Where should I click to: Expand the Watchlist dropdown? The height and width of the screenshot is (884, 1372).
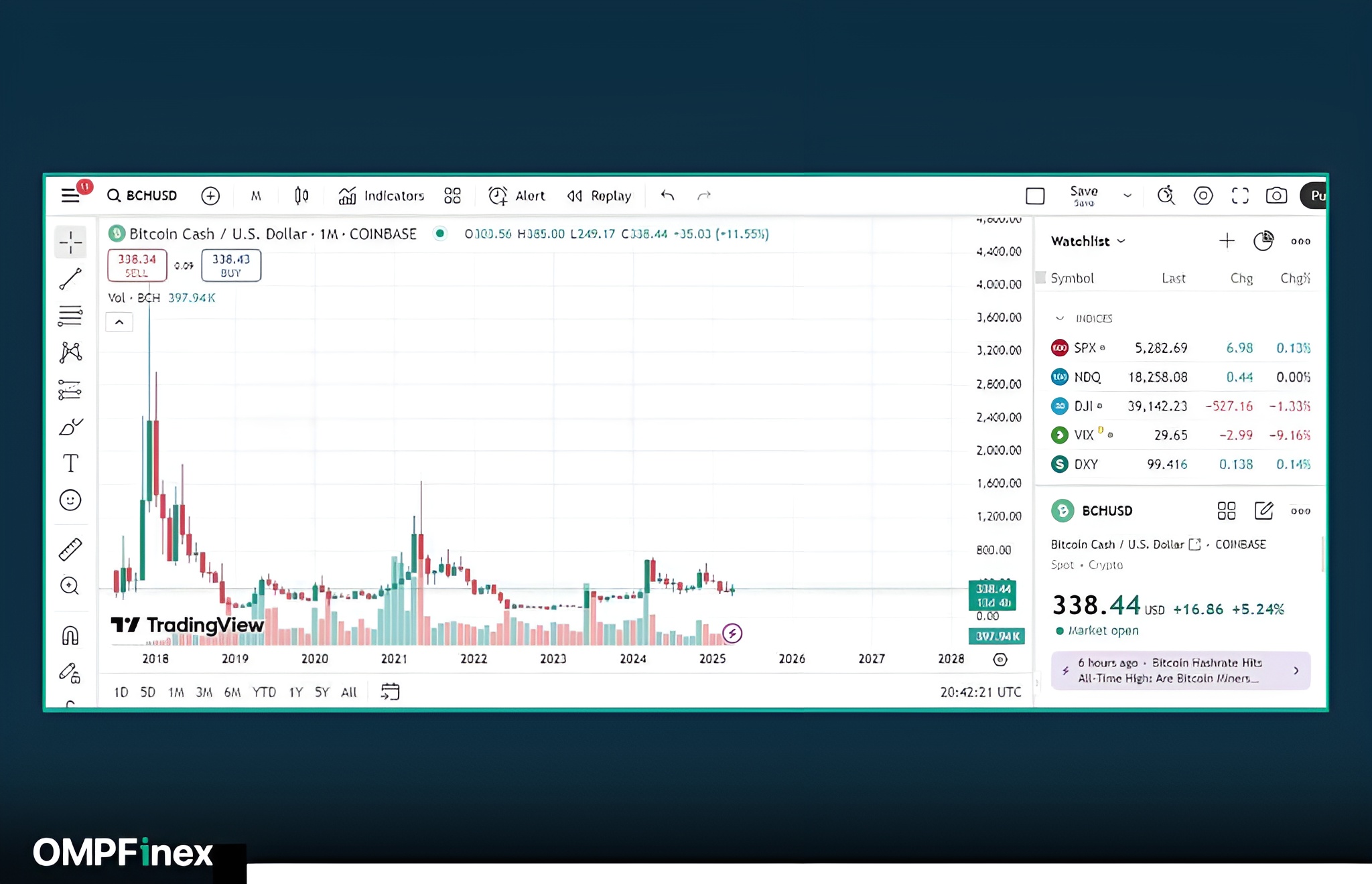tap(1121, 241)
